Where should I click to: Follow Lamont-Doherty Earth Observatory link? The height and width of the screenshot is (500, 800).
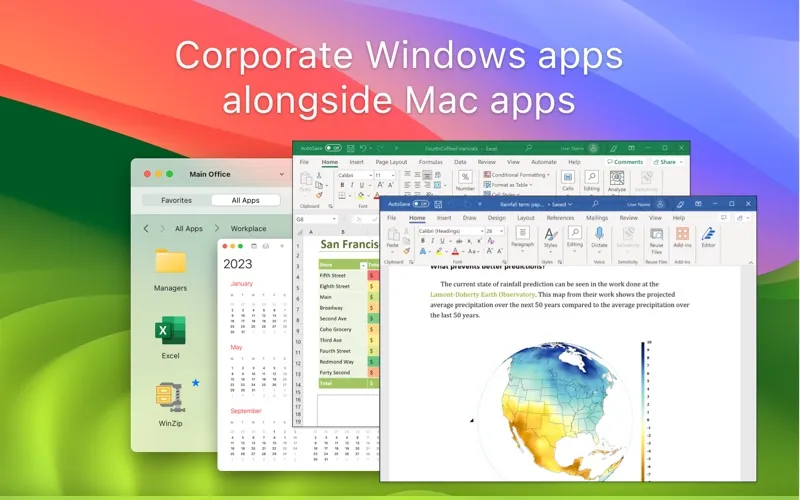(483, 294)
